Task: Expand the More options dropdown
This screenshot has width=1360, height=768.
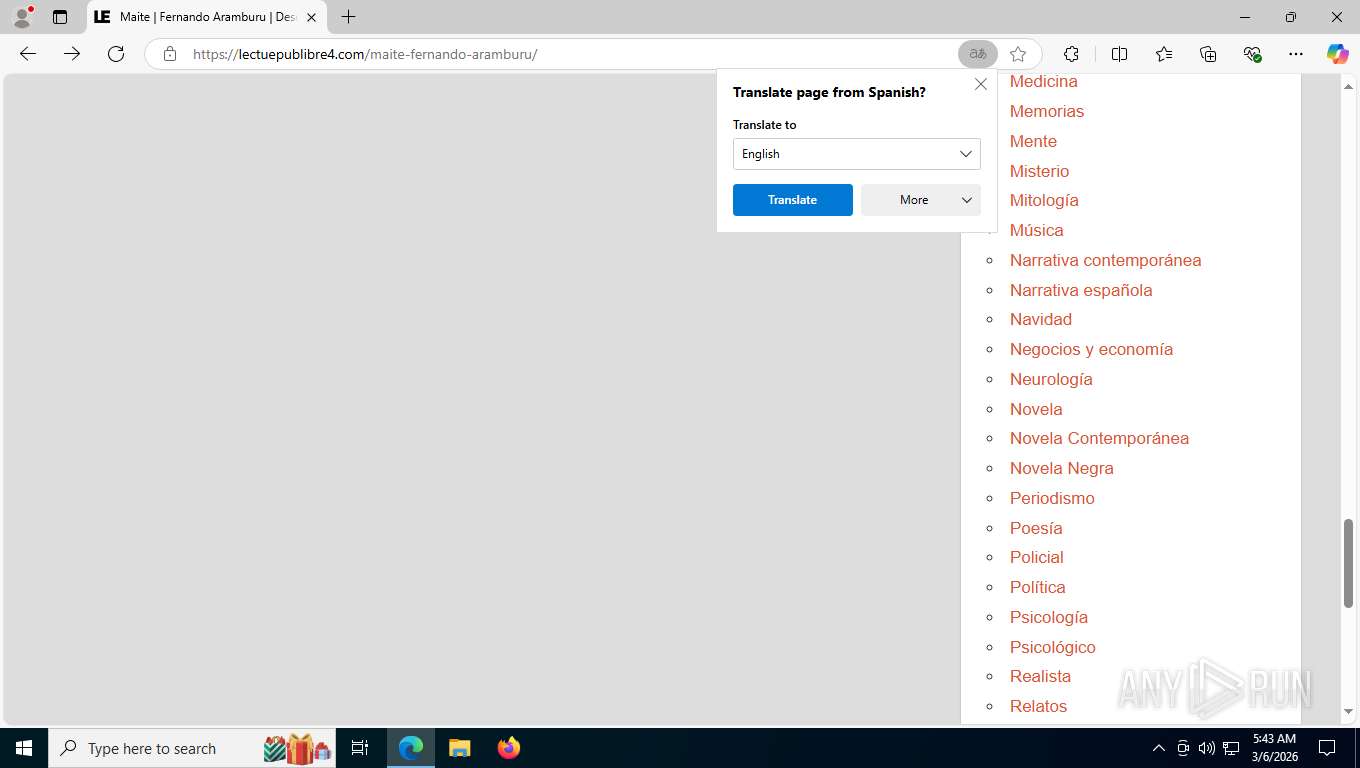Action: click(x=921, y=200)
